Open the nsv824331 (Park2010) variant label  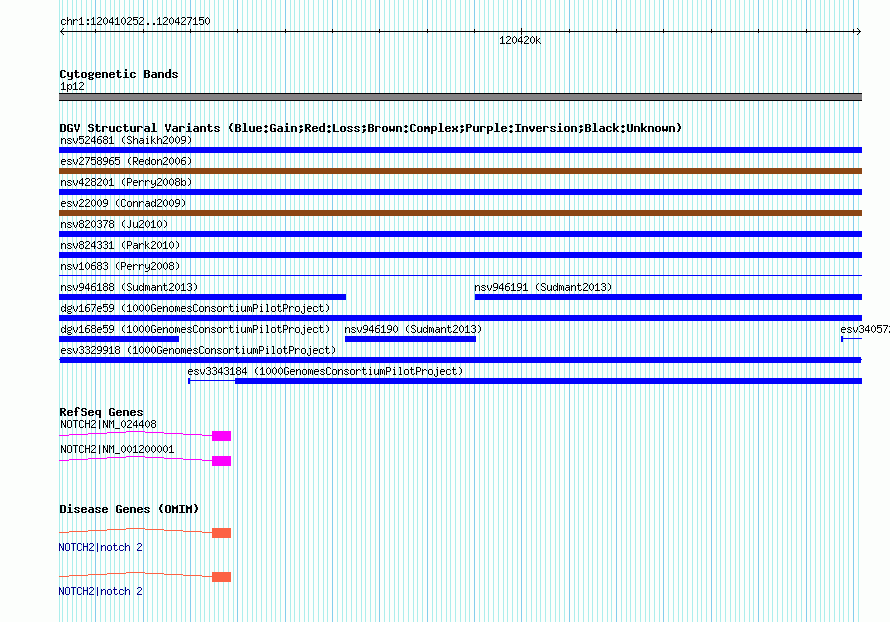(x=120, y=245)
